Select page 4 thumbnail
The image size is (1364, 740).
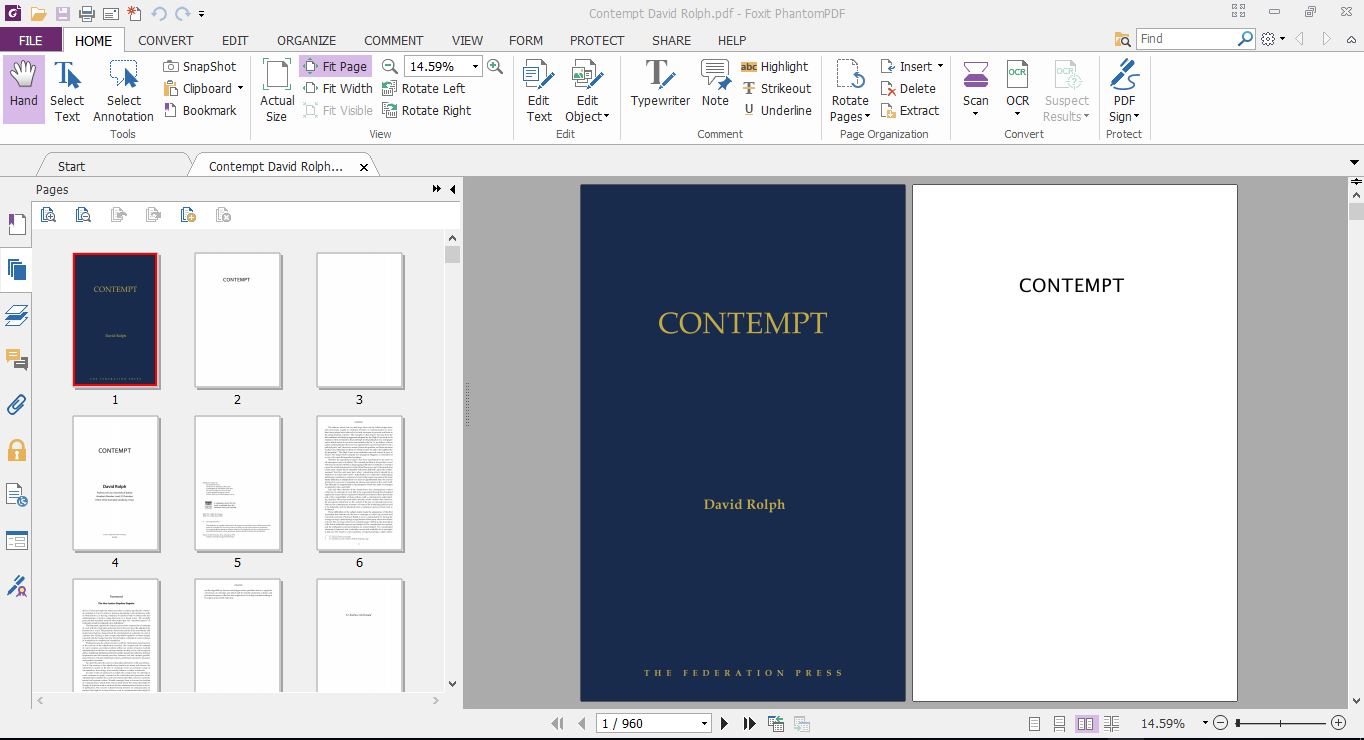[116, 484]
